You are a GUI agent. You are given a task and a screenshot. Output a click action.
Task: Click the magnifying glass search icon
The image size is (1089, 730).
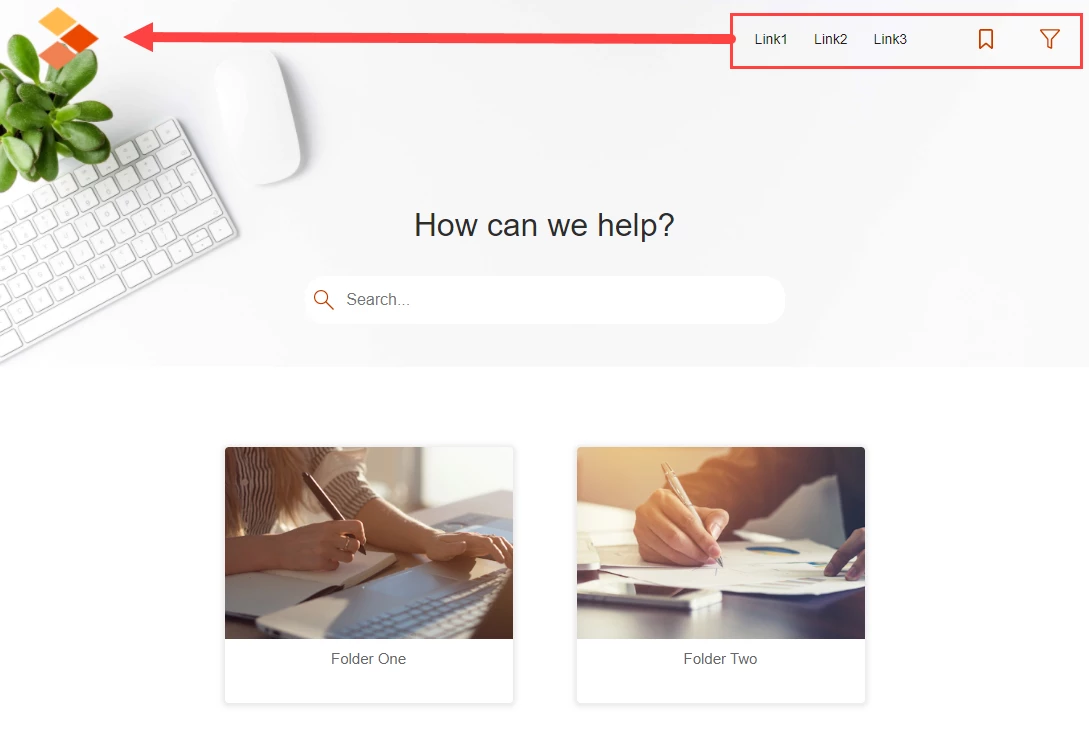pyautogui.click(x=324, y=299)
